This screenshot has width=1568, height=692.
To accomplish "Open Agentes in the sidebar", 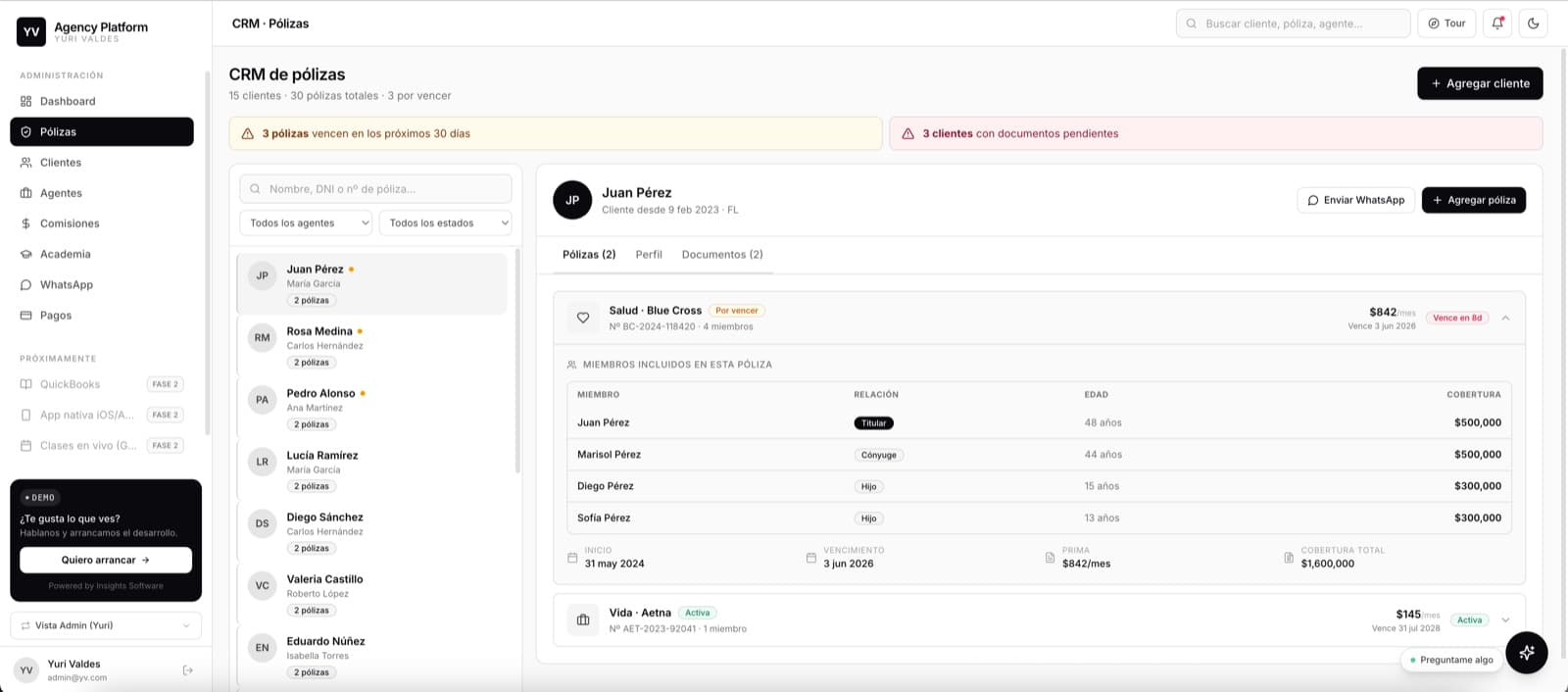I will pyautogui.click(x=102, y=193).
